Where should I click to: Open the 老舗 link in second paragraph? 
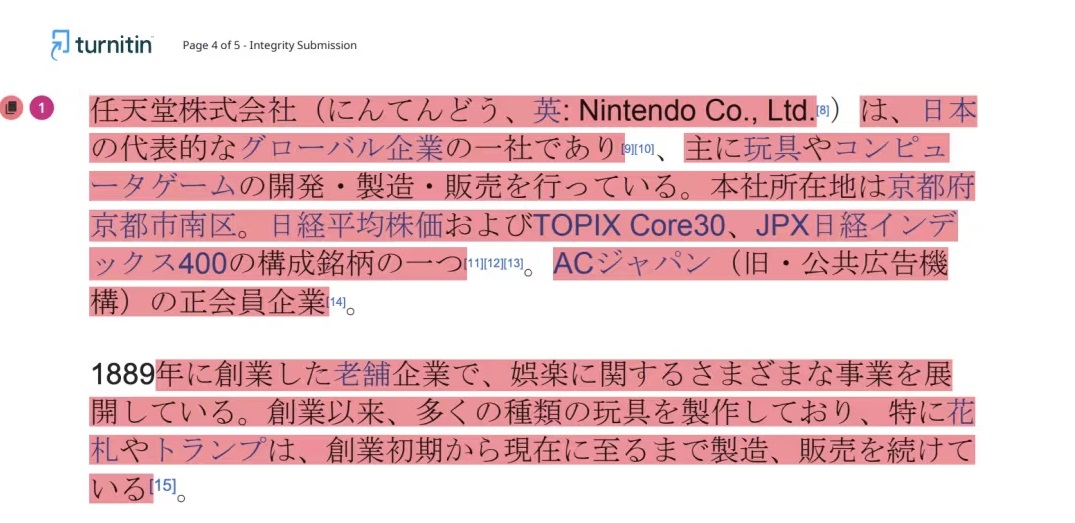[x=361, y=374]
